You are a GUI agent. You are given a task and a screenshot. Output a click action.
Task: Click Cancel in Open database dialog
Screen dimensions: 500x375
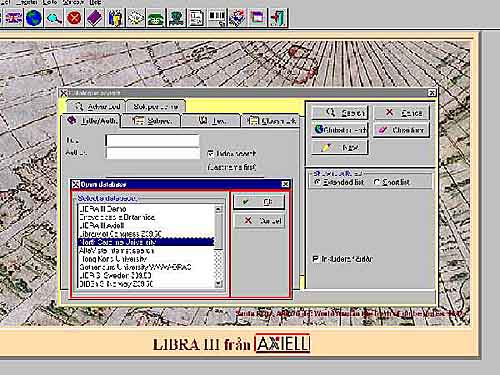(x=260, y=221)
